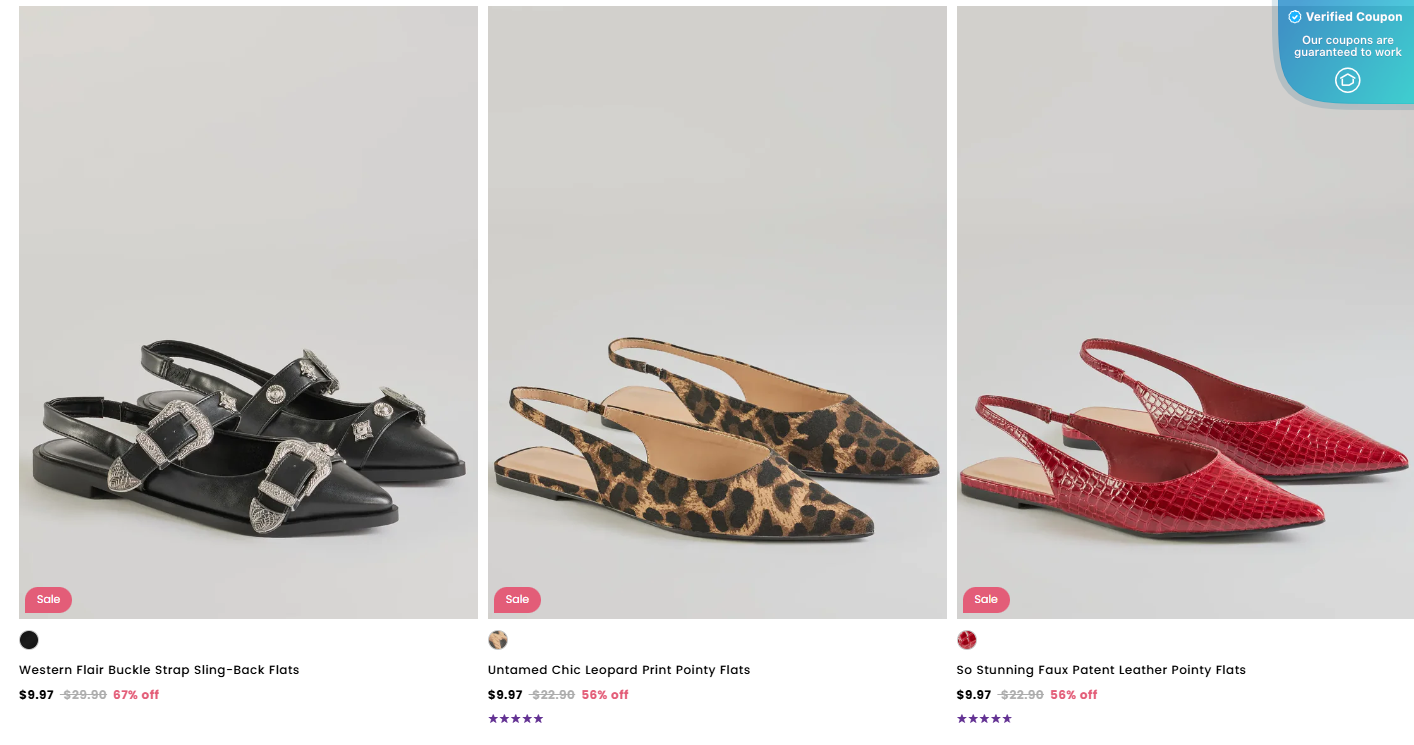
Task: Click the star rating under leopard flats
Action: coord(515,719)
